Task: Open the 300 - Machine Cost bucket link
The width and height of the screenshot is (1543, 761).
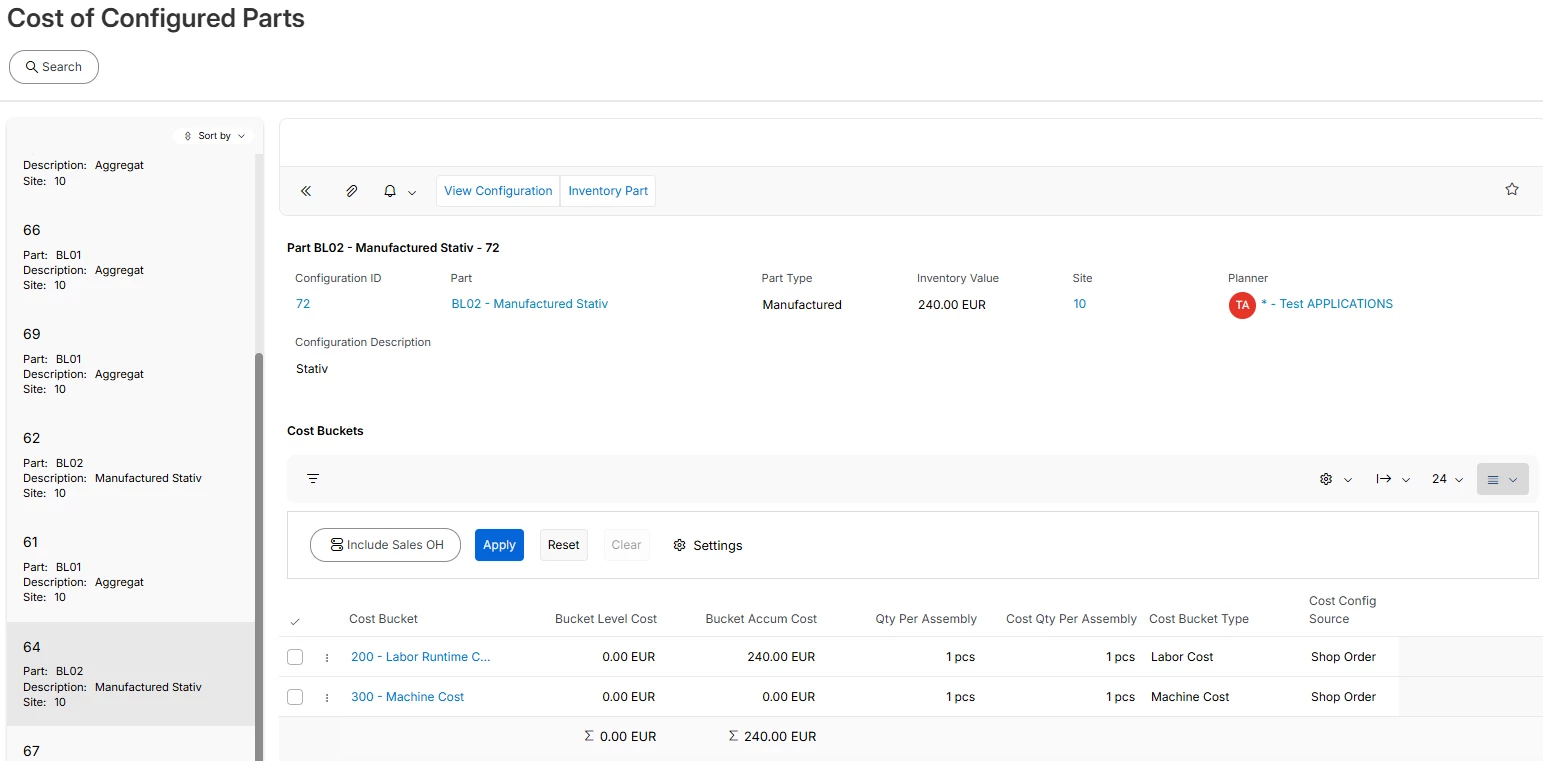Action: (x=407, y=697)
